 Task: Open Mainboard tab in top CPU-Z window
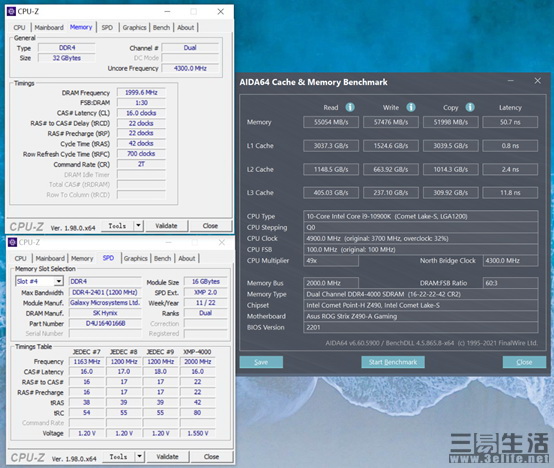coord(49,28)
